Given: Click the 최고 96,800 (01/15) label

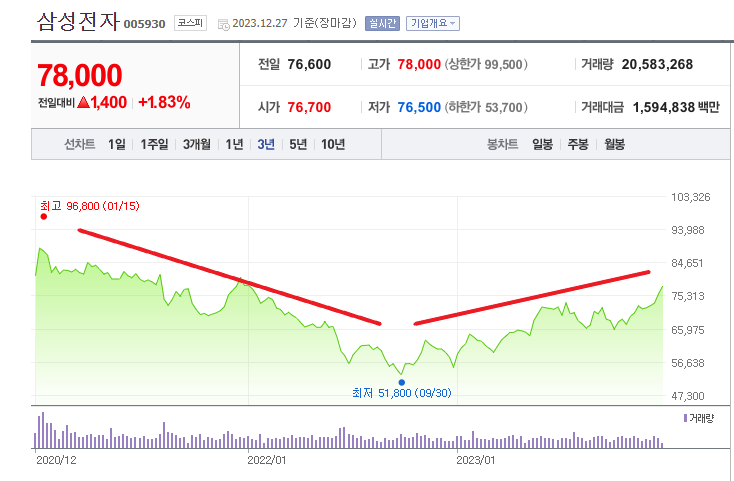Looking at the screenshot, I should (90, 206).
